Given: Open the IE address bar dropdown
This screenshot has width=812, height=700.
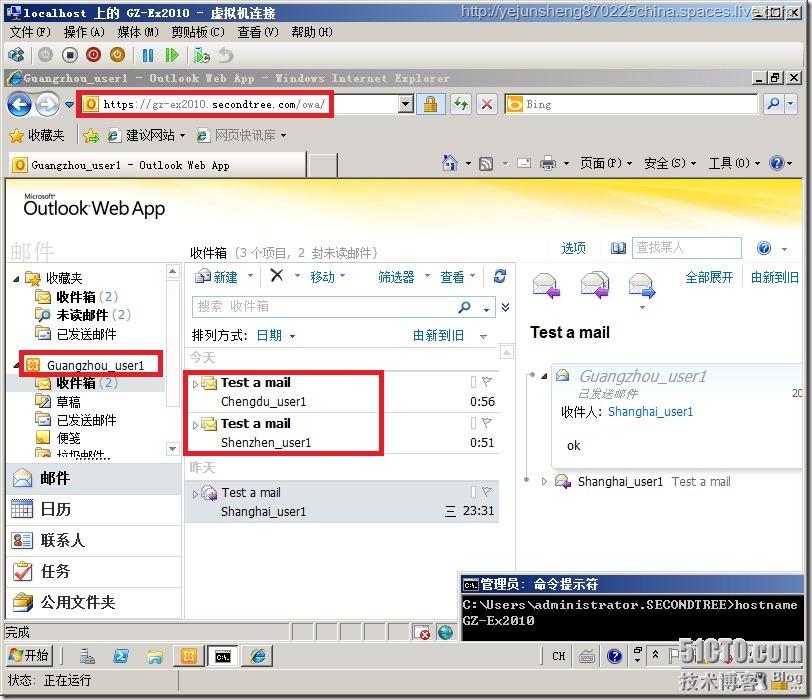Looking at the screenshot, I should point(405,104).
